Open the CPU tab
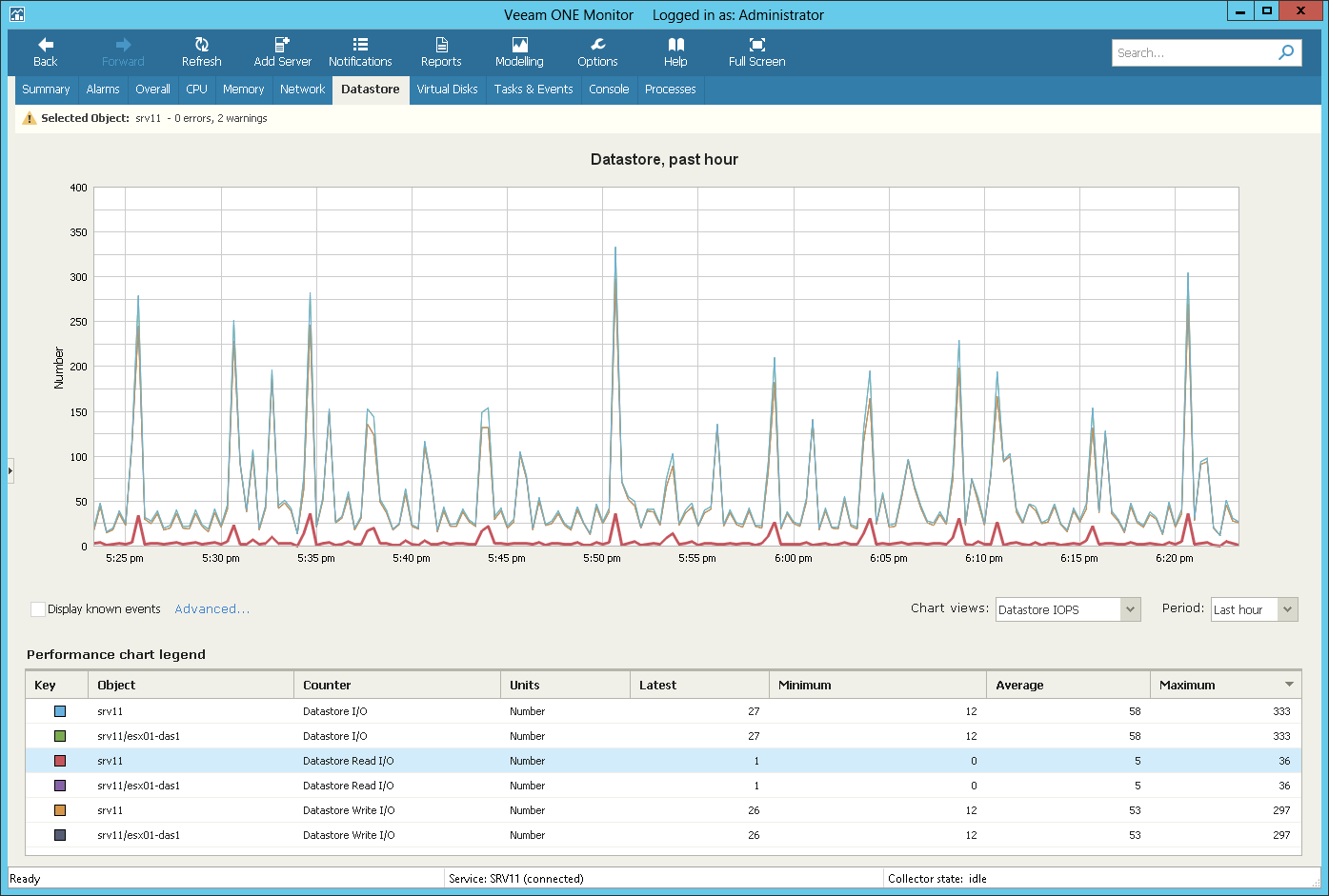 tap(196, 90)
